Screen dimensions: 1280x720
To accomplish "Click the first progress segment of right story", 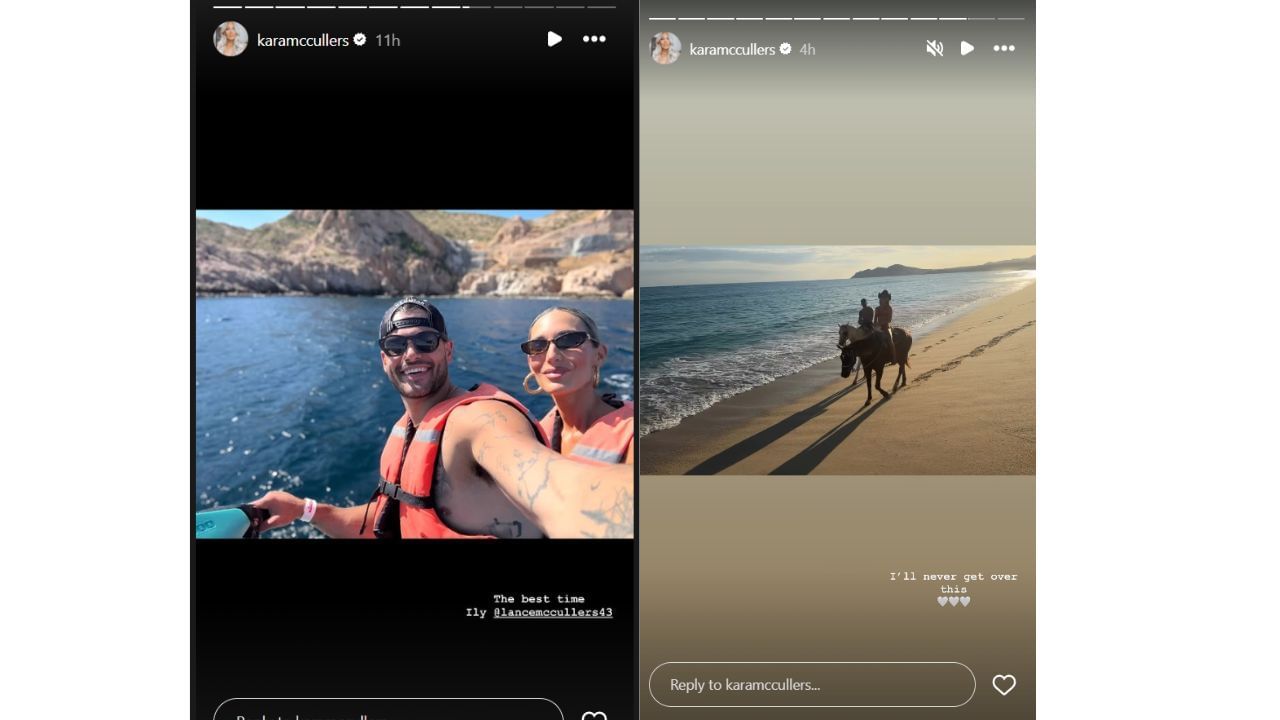I will [x=662, y=18].
